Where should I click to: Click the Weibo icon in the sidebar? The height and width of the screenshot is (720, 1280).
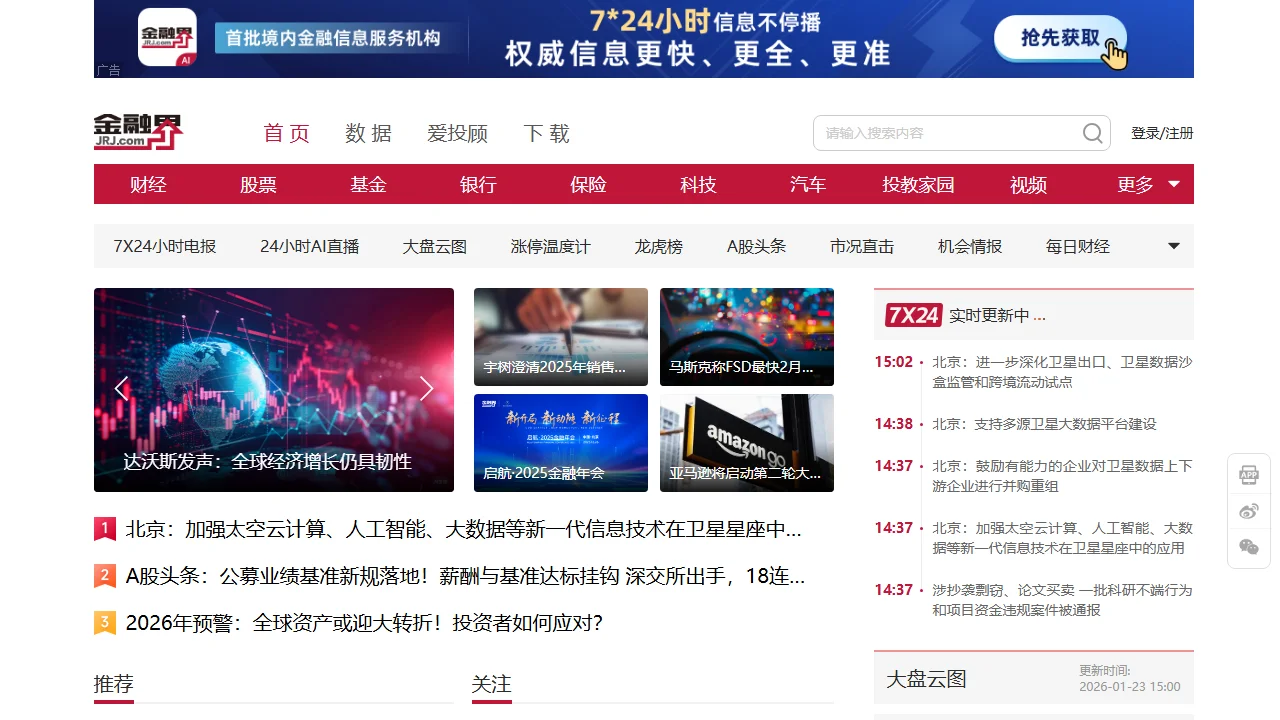click(1249, 511)
